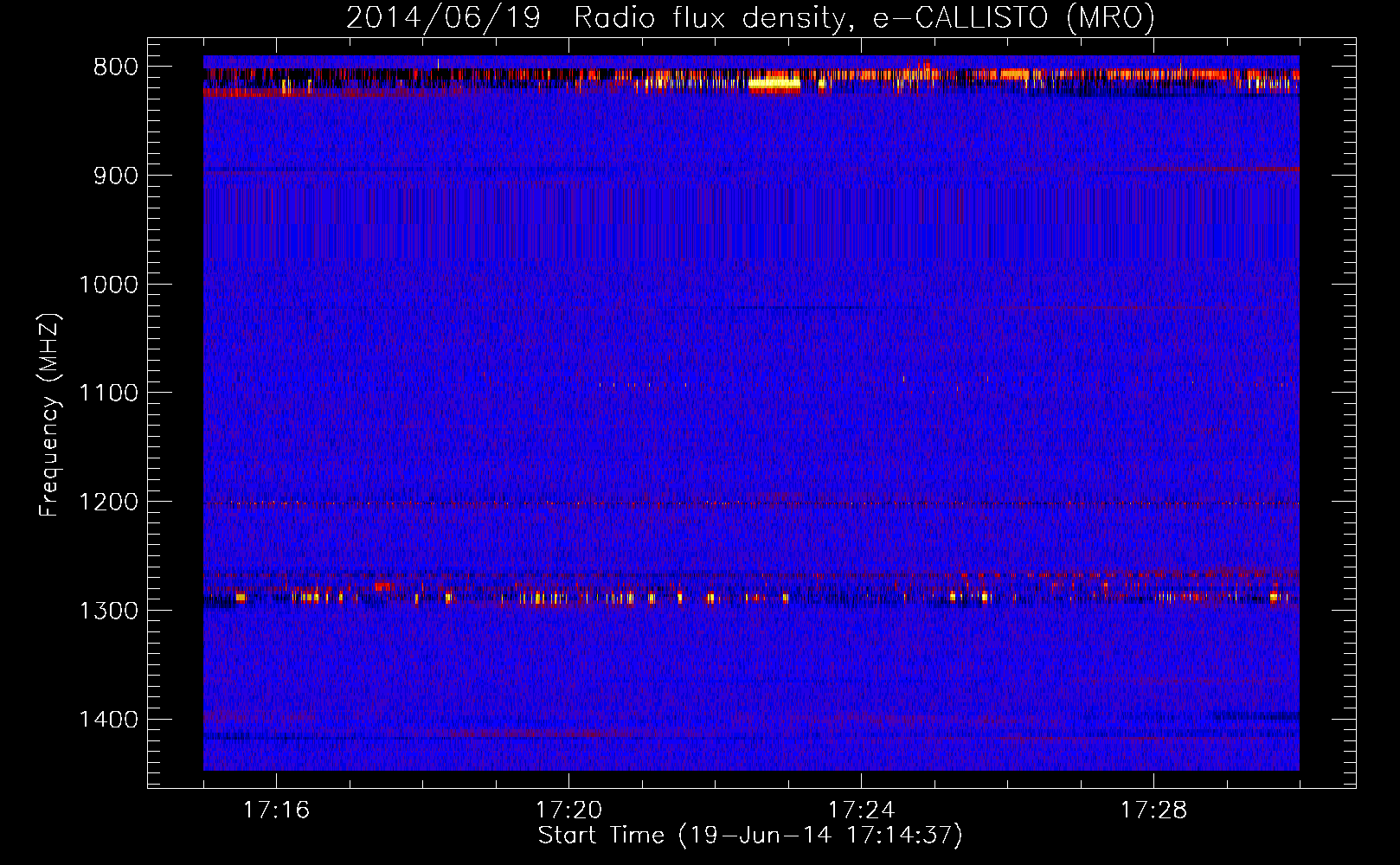1400x865 pixels.
Task: Select the 'e-CALLISTO (MRO)' text in the title
Action: point(1013,18)
